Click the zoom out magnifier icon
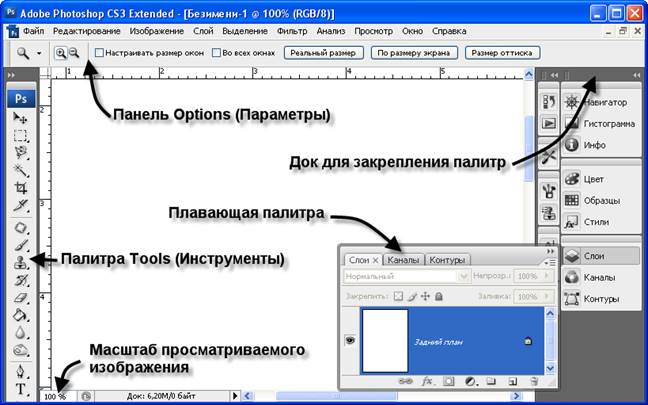 coord(74,52)
